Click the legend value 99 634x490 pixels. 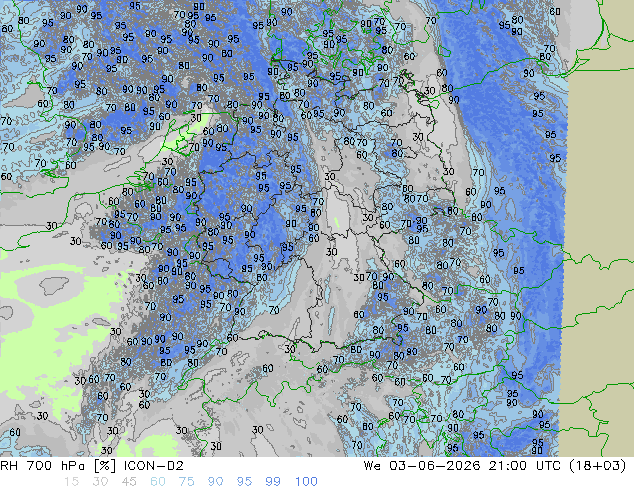(273, 482)
